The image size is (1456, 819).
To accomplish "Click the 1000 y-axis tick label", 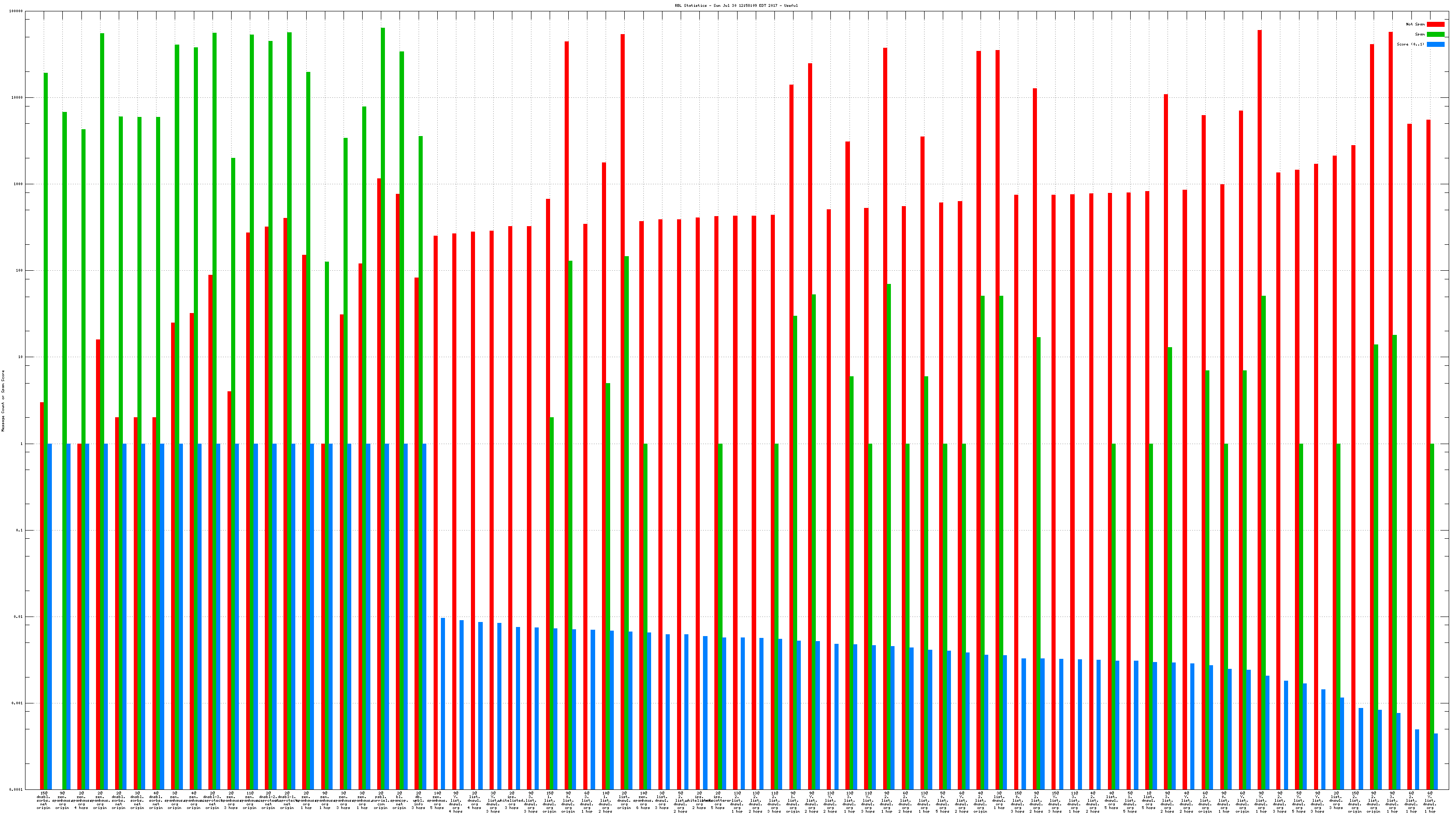I will (18, 184).
